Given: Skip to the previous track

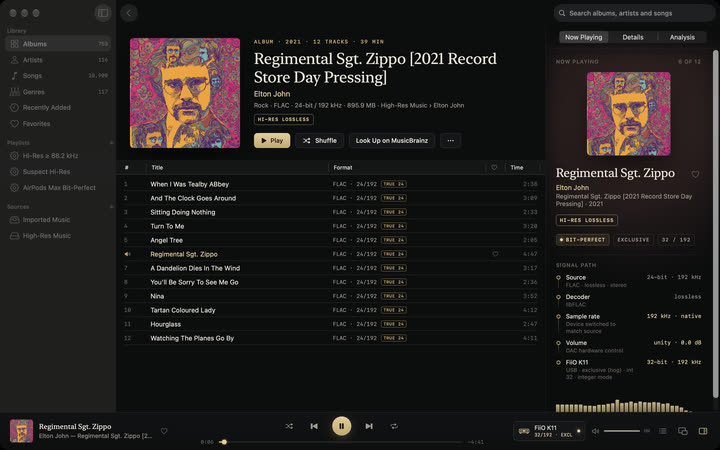Looking at the screenshot, I should point(314,426).
